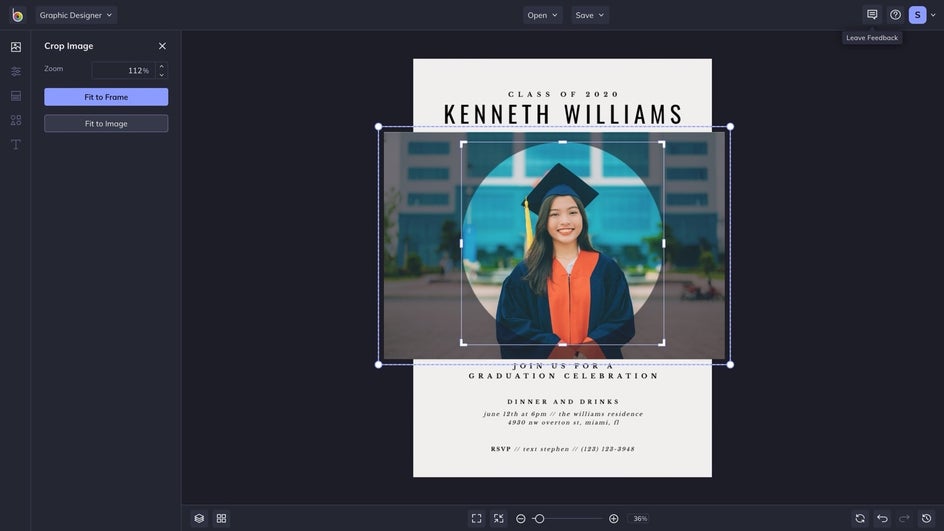This screenshot has width=944, height=531.
Task: Click the BeFunky logo icon
Action: (17, 15)
